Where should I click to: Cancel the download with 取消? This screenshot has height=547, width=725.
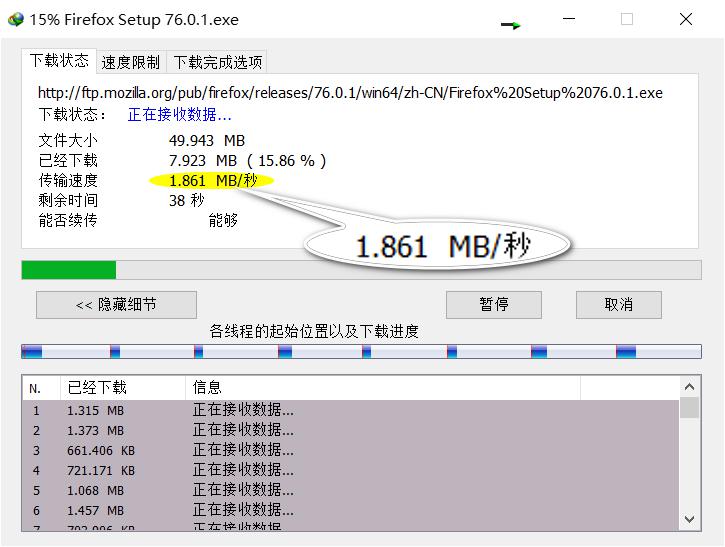[x=618, y=305]
